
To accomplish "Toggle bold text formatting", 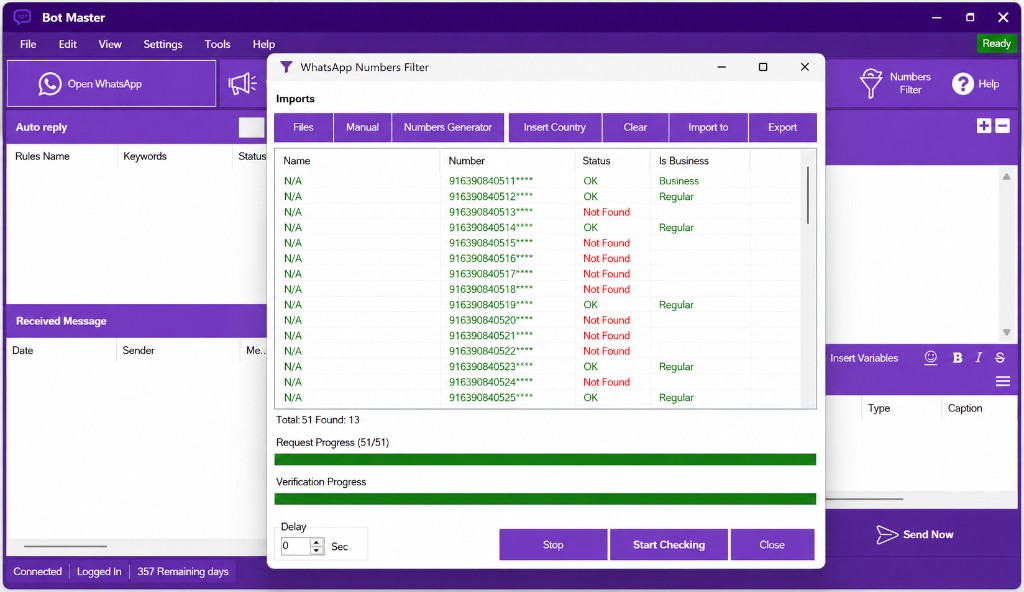I will click(957, 357).
